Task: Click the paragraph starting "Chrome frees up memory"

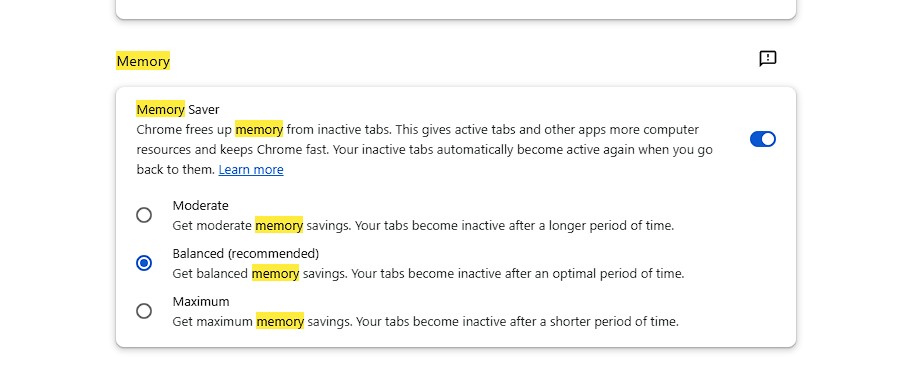Action: click(424, 149)
